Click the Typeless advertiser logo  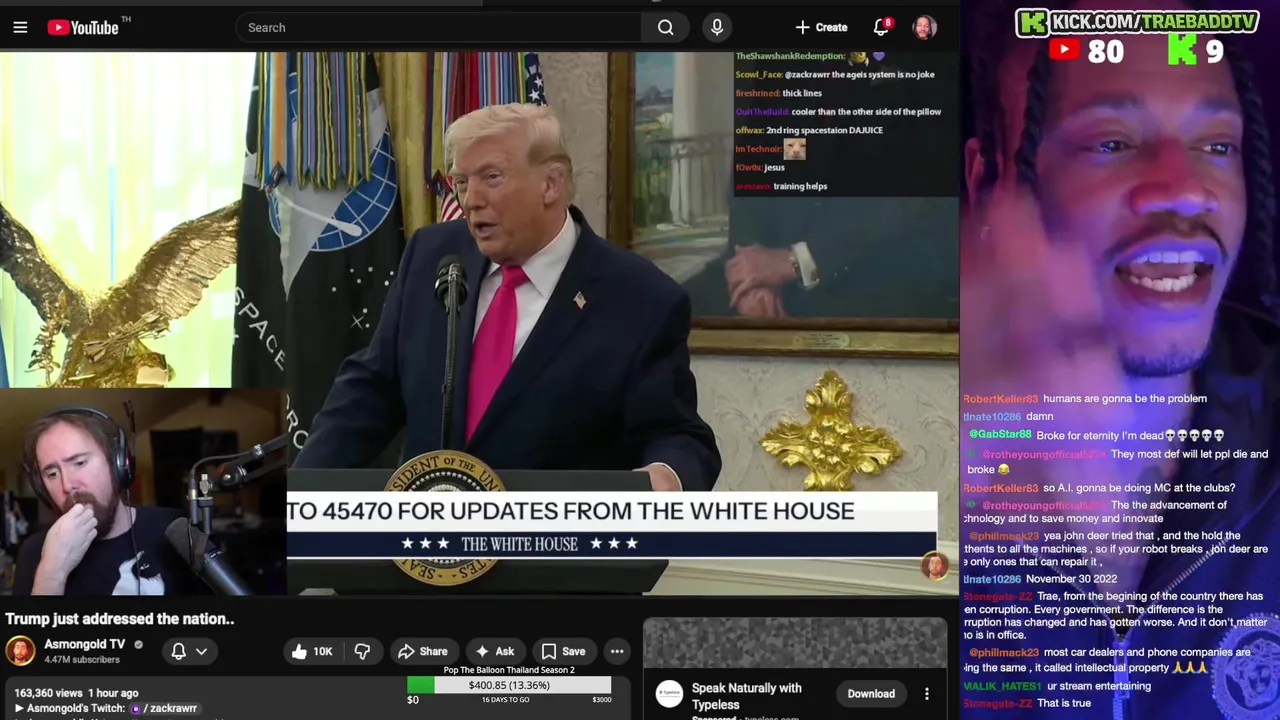[669, 694]
